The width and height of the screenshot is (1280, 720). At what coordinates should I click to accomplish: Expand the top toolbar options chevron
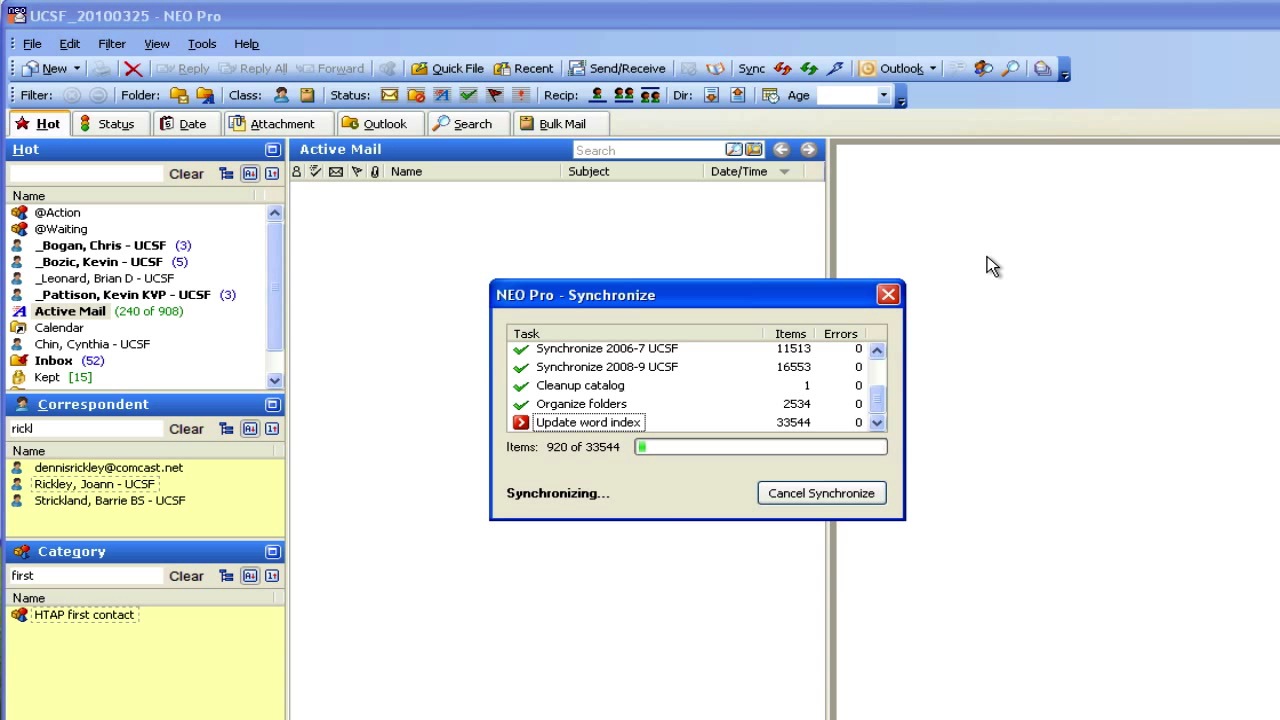point(1065,71)
